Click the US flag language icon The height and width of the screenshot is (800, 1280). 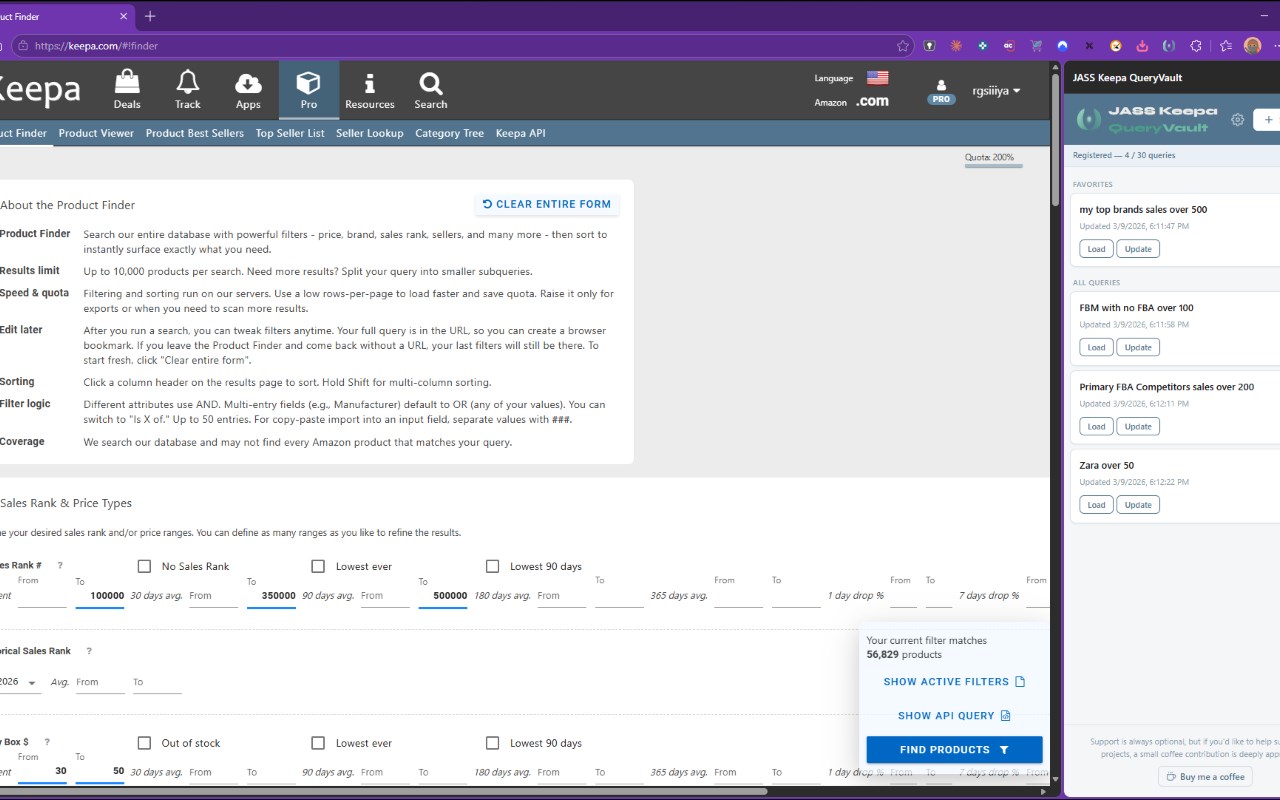tap(877, 78)
